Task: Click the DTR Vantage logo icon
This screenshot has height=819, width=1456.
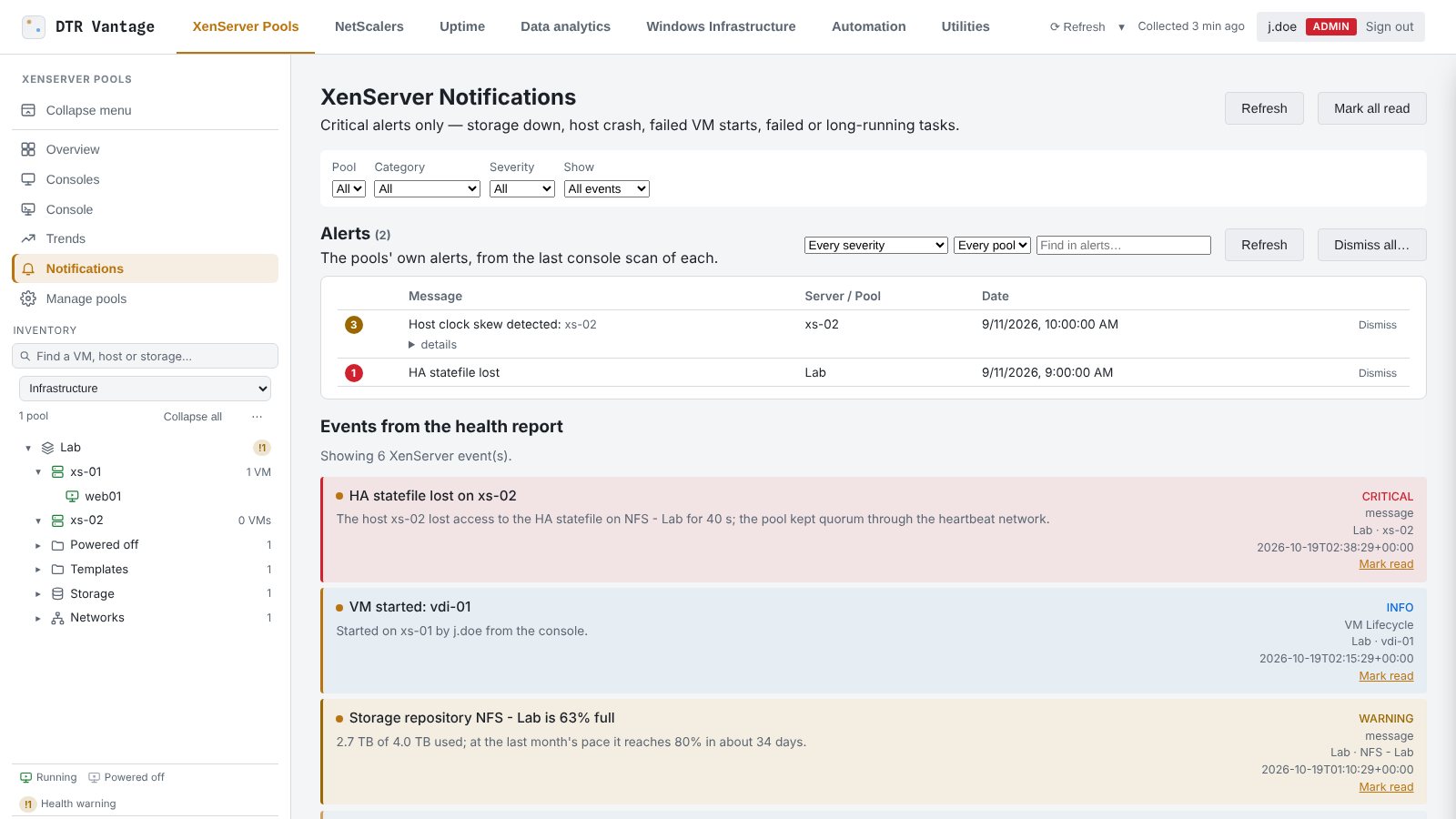Action: click(34, 26)
